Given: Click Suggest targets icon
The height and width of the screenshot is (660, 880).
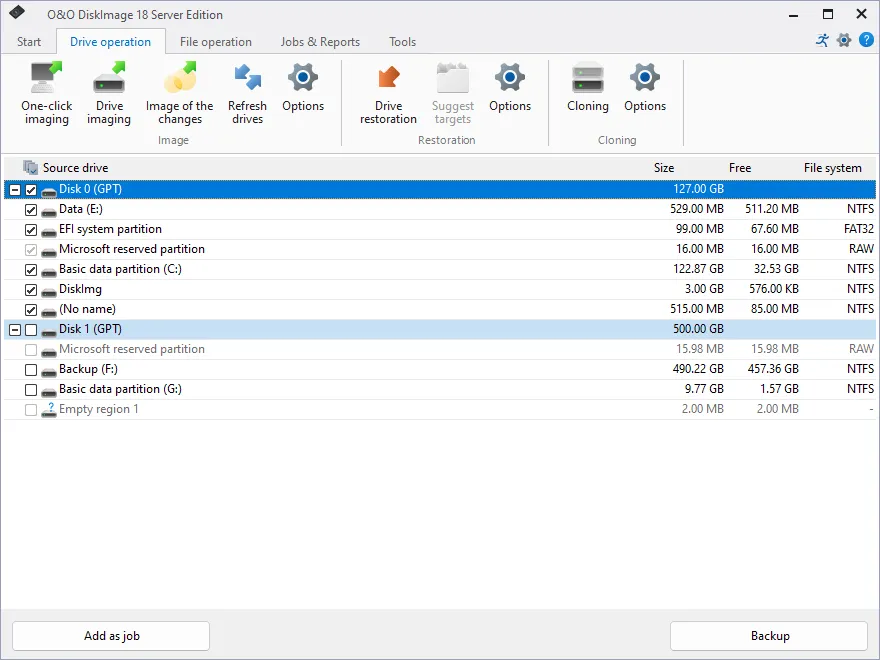Looking at the screenshot, I should point(452,78).
